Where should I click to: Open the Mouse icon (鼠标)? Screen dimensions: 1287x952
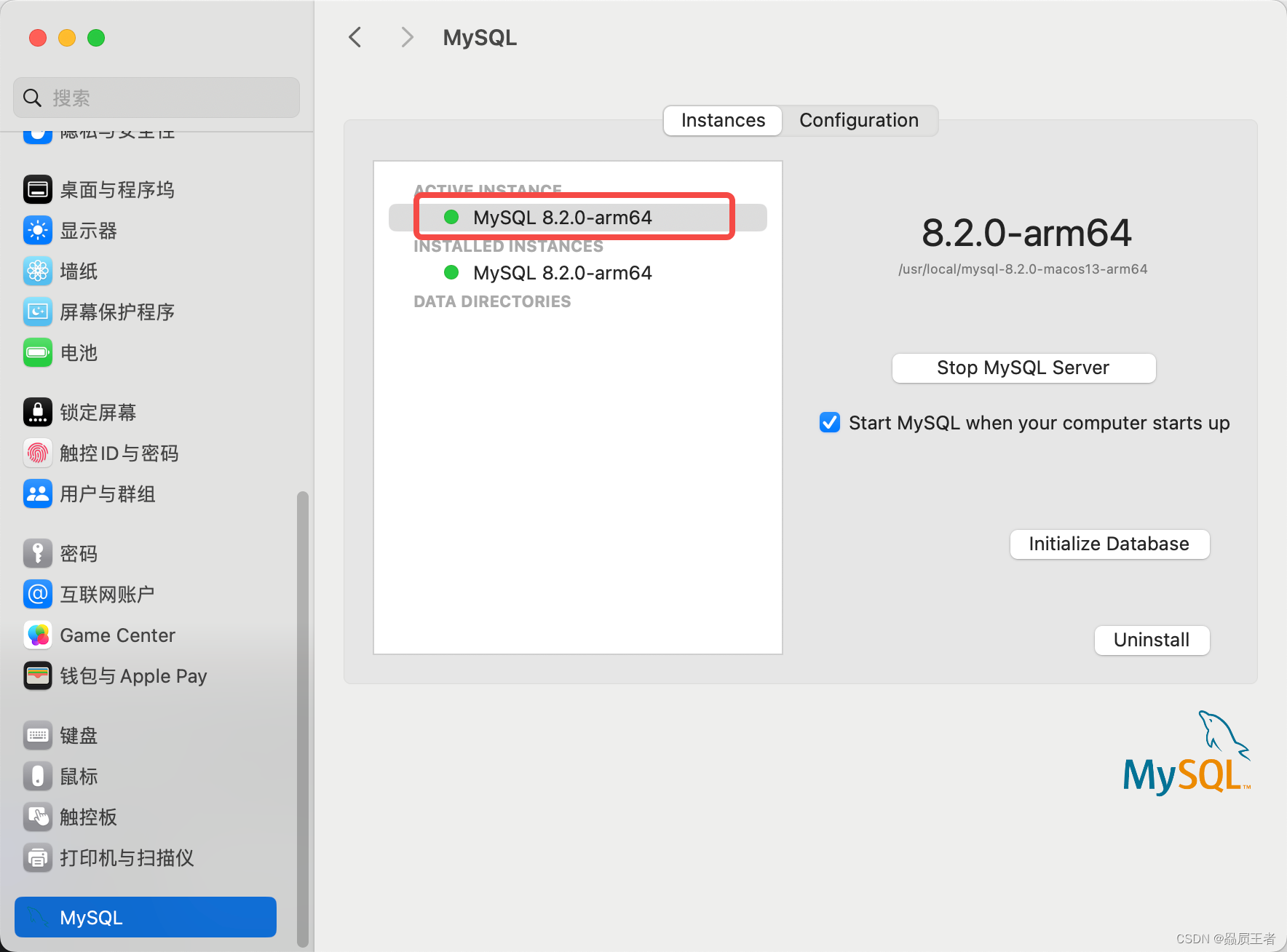click(x=38, y=777)
